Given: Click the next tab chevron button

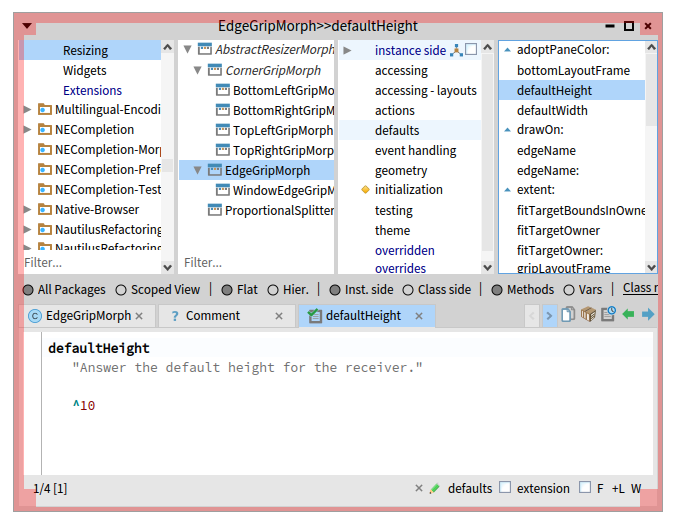Looking at the screenshot, I should (x=549, y=316).
